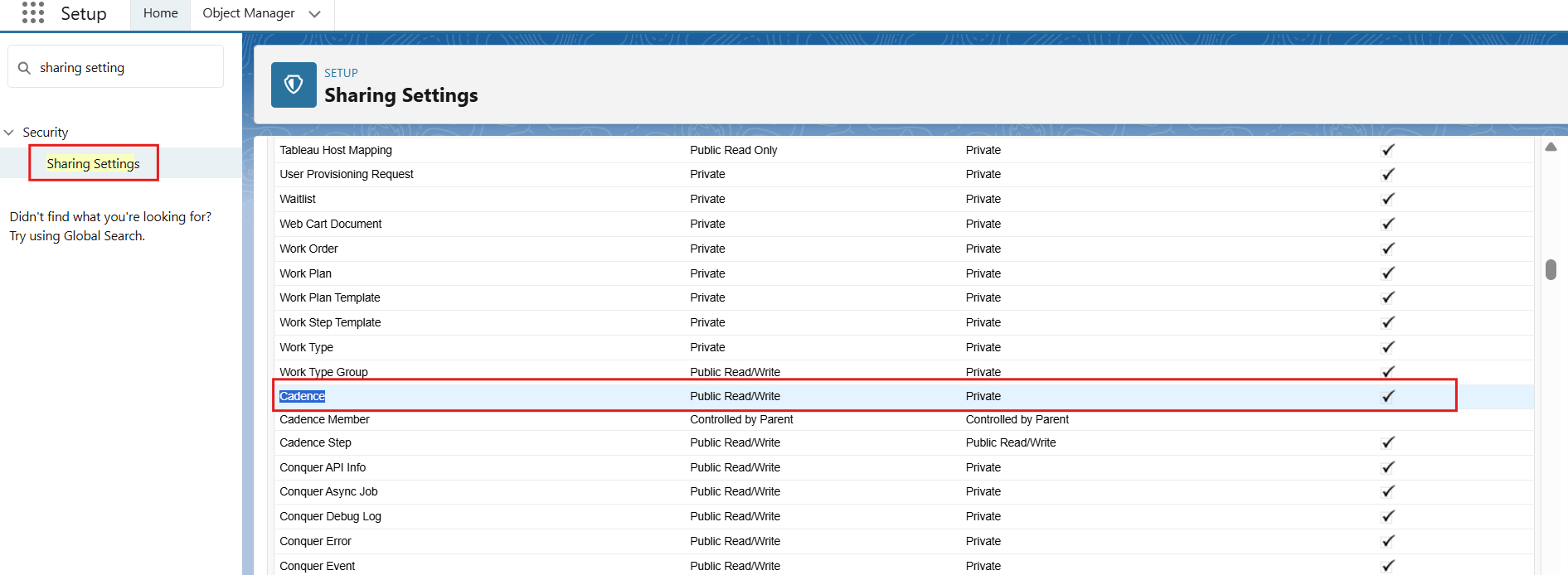Select Sharing Settings in sidebar
Viewport: 1568px width, 575px height.
click(93, 163)
